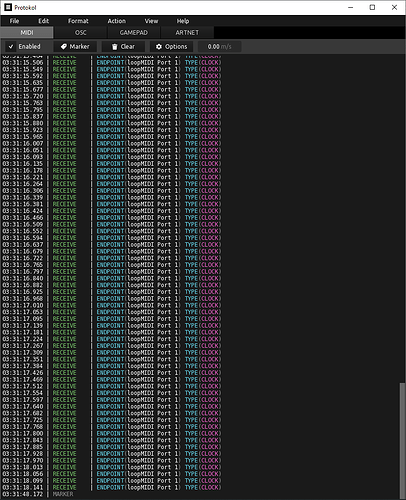Select the MIDI tab
The height and width of the screenshot is (500, 406).
coord(27,33)
